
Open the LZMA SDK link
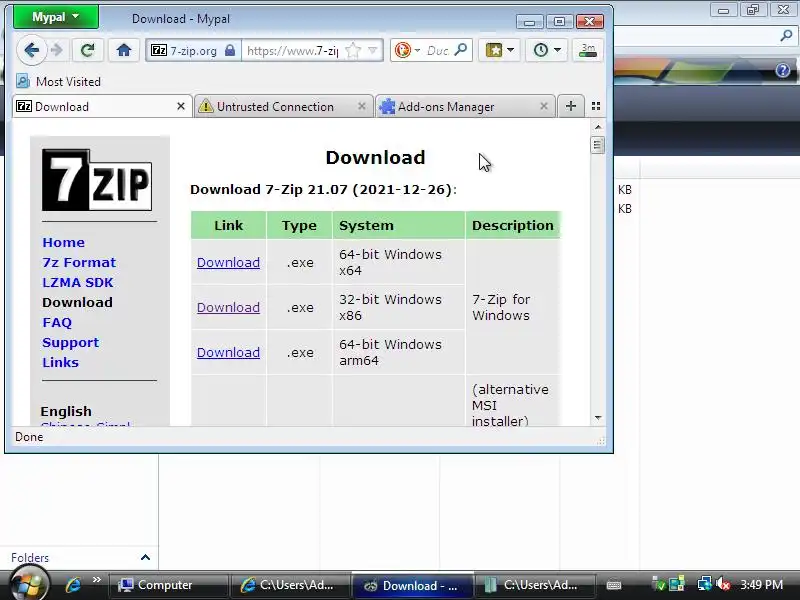tap(78, 282)
